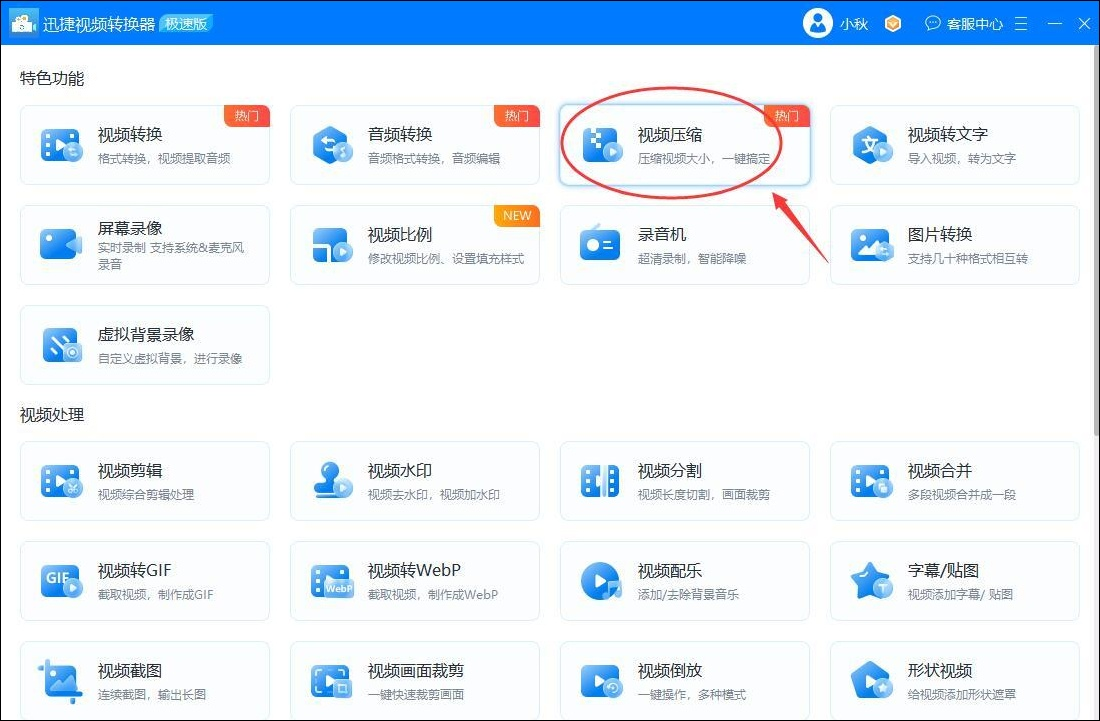Open 客服中心 customer service
Viewport: 1100px width, 721px height.
[x=964, y=24]
